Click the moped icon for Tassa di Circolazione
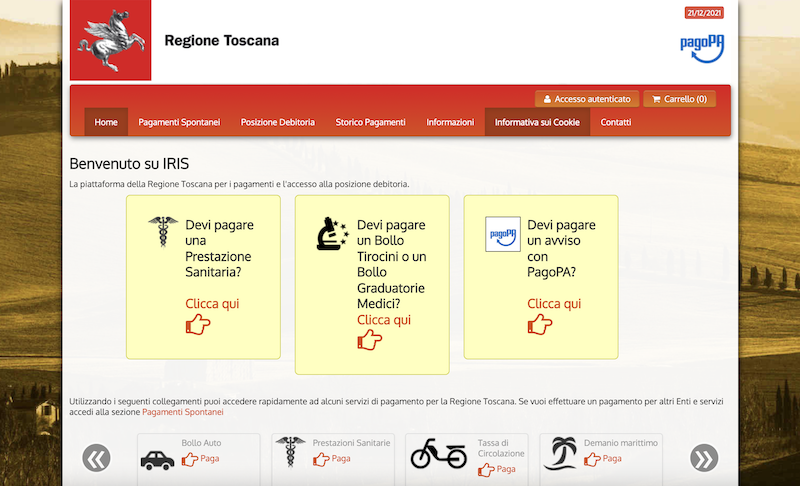This screenshot has height=486, width=800. click(x=438, y=454)
